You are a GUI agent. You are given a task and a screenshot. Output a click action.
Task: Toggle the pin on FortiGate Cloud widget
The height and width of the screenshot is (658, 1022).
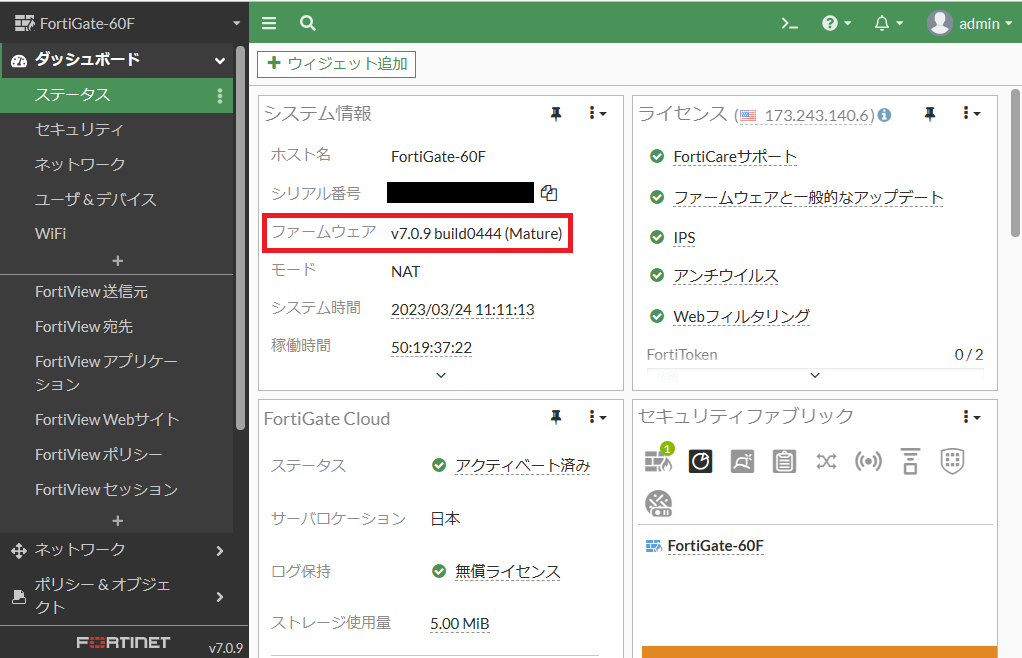coord(557,418)
